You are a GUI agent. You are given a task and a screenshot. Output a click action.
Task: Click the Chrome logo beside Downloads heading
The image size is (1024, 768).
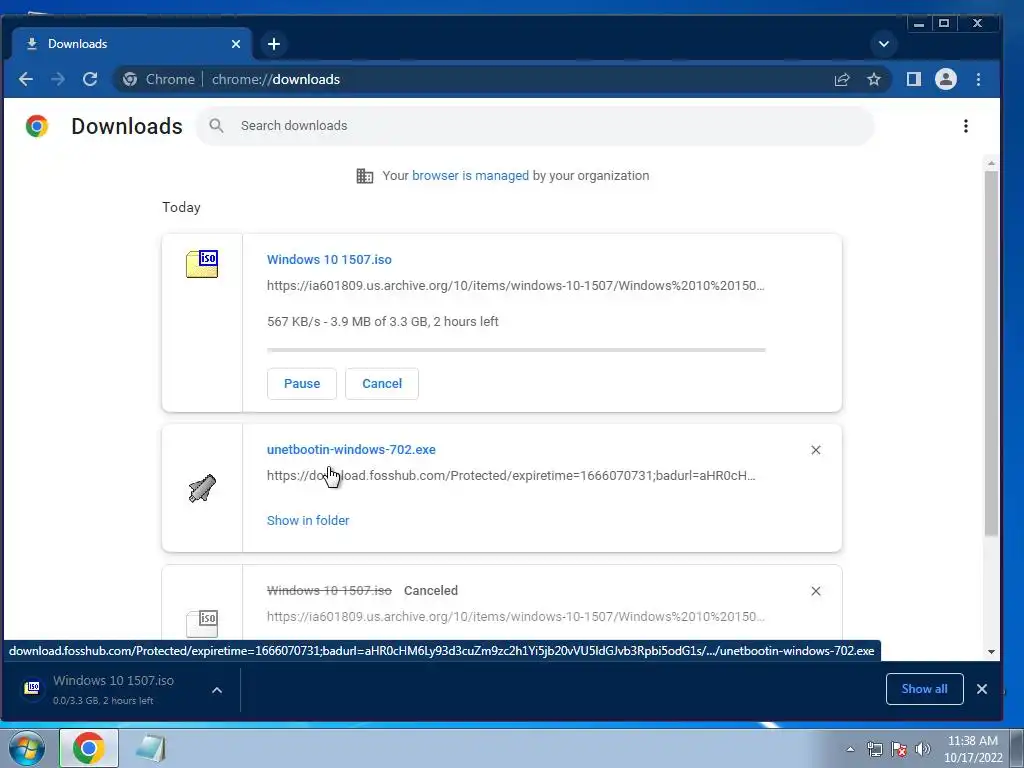pyautogui.click(x=37, y=125)
